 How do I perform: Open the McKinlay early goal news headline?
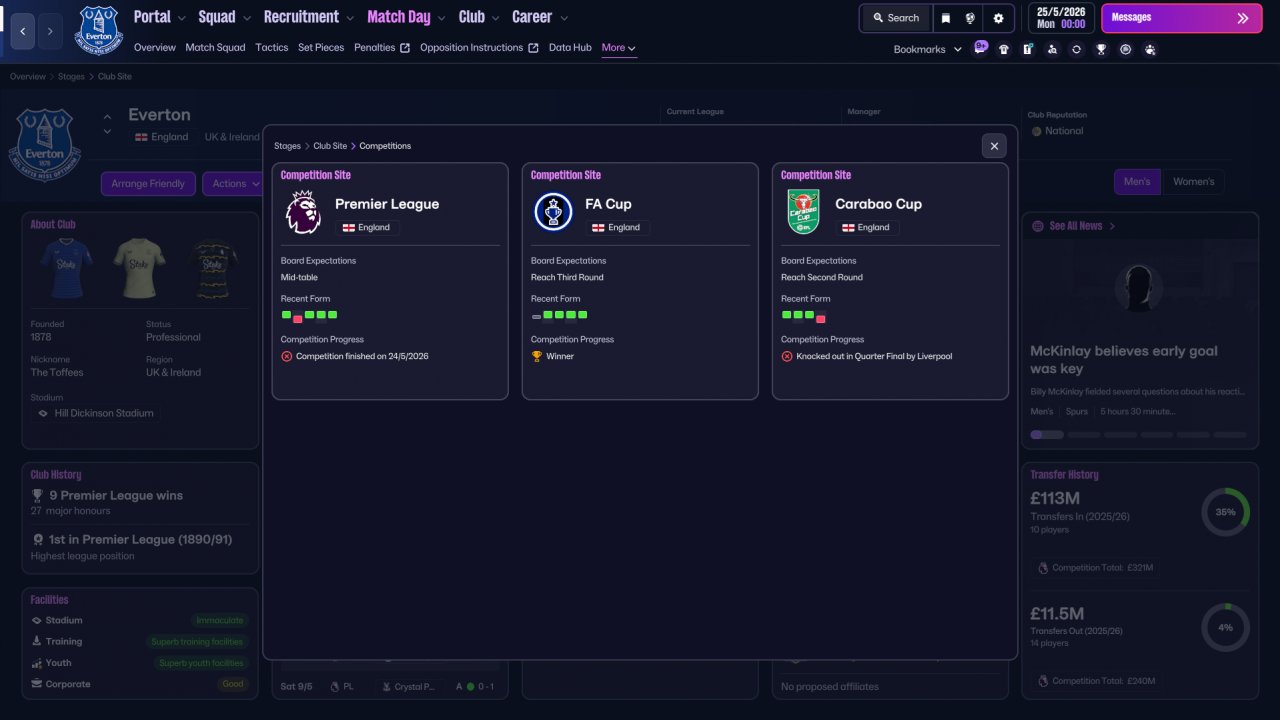[1124, 360]
